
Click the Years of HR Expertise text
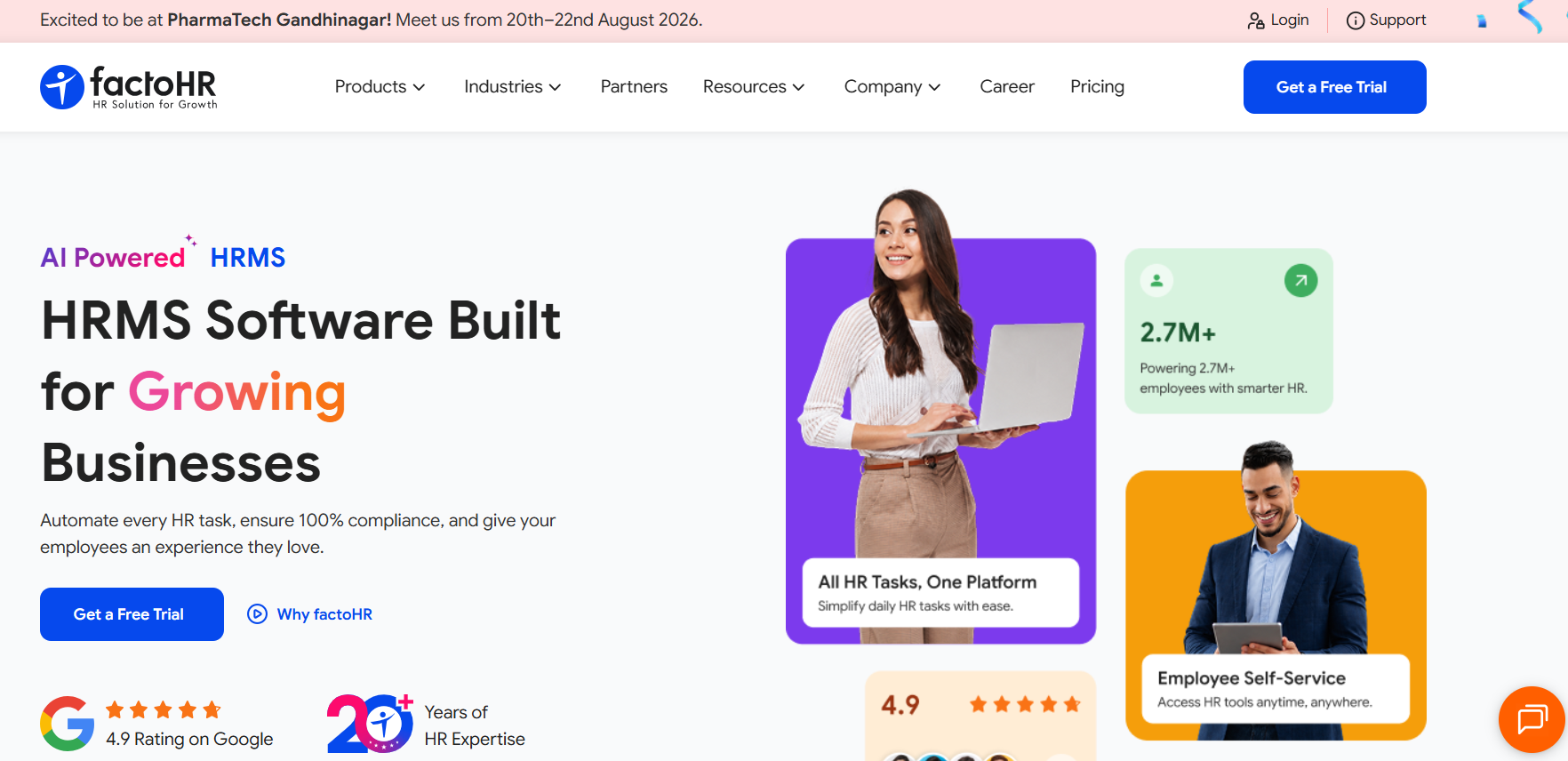[475, 725]
